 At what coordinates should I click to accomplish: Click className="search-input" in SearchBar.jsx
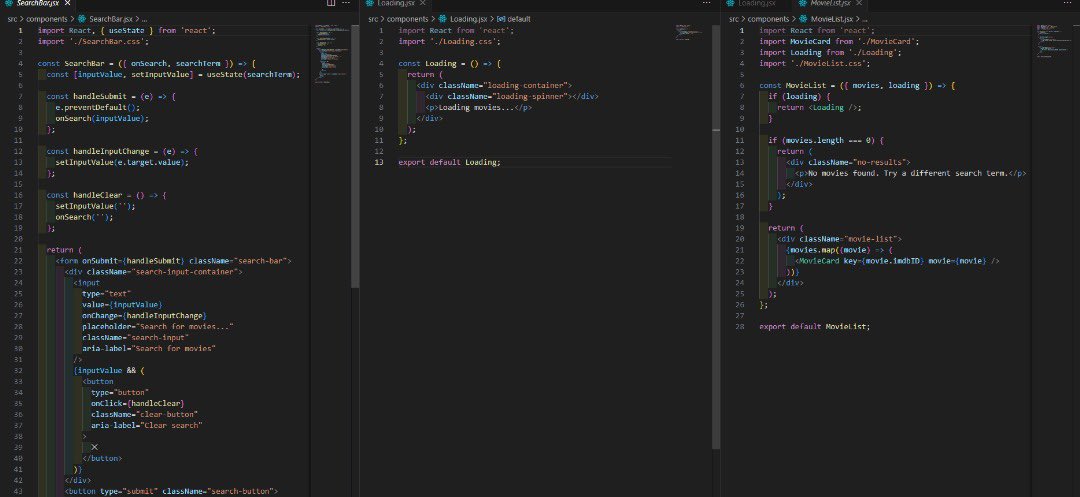[136, 337]
